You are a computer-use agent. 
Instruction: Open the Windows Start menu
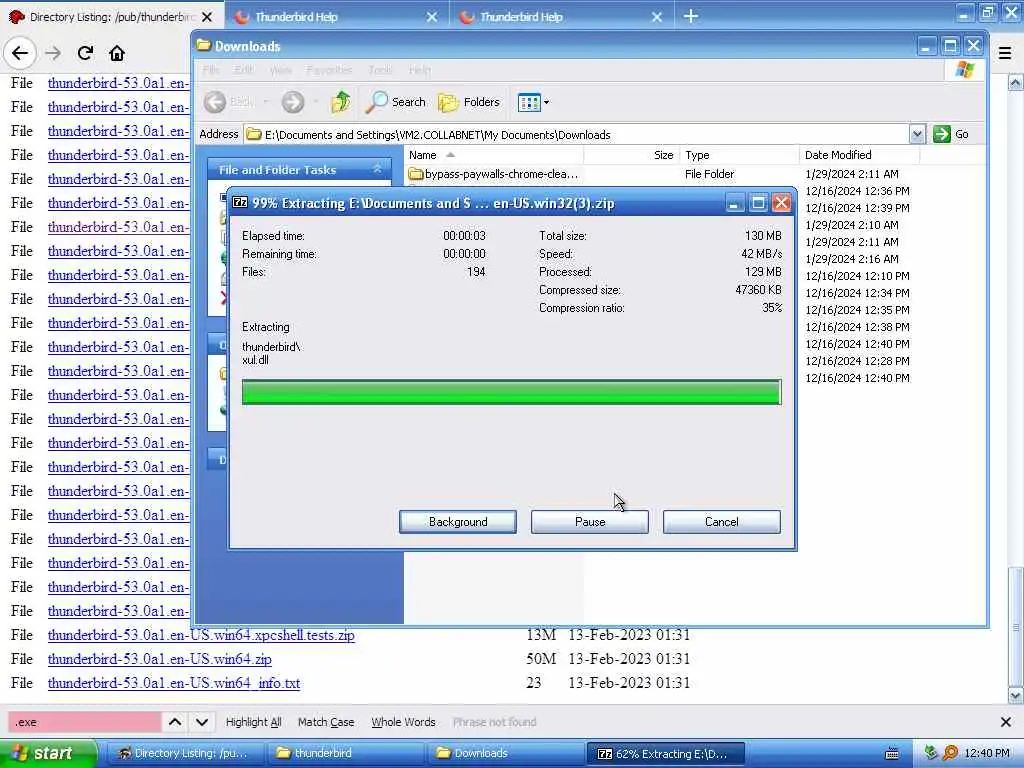click(48, 753)
